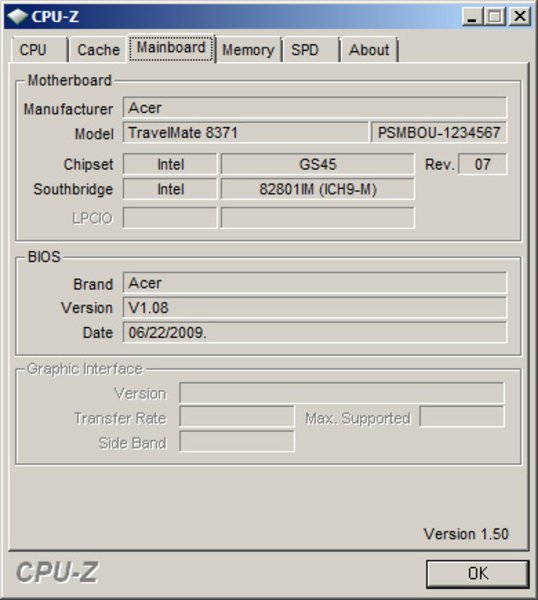Click the Transfer Rate label
Image resolution: width=538 pixels, height=600 pixels.
tap(120, 418)
